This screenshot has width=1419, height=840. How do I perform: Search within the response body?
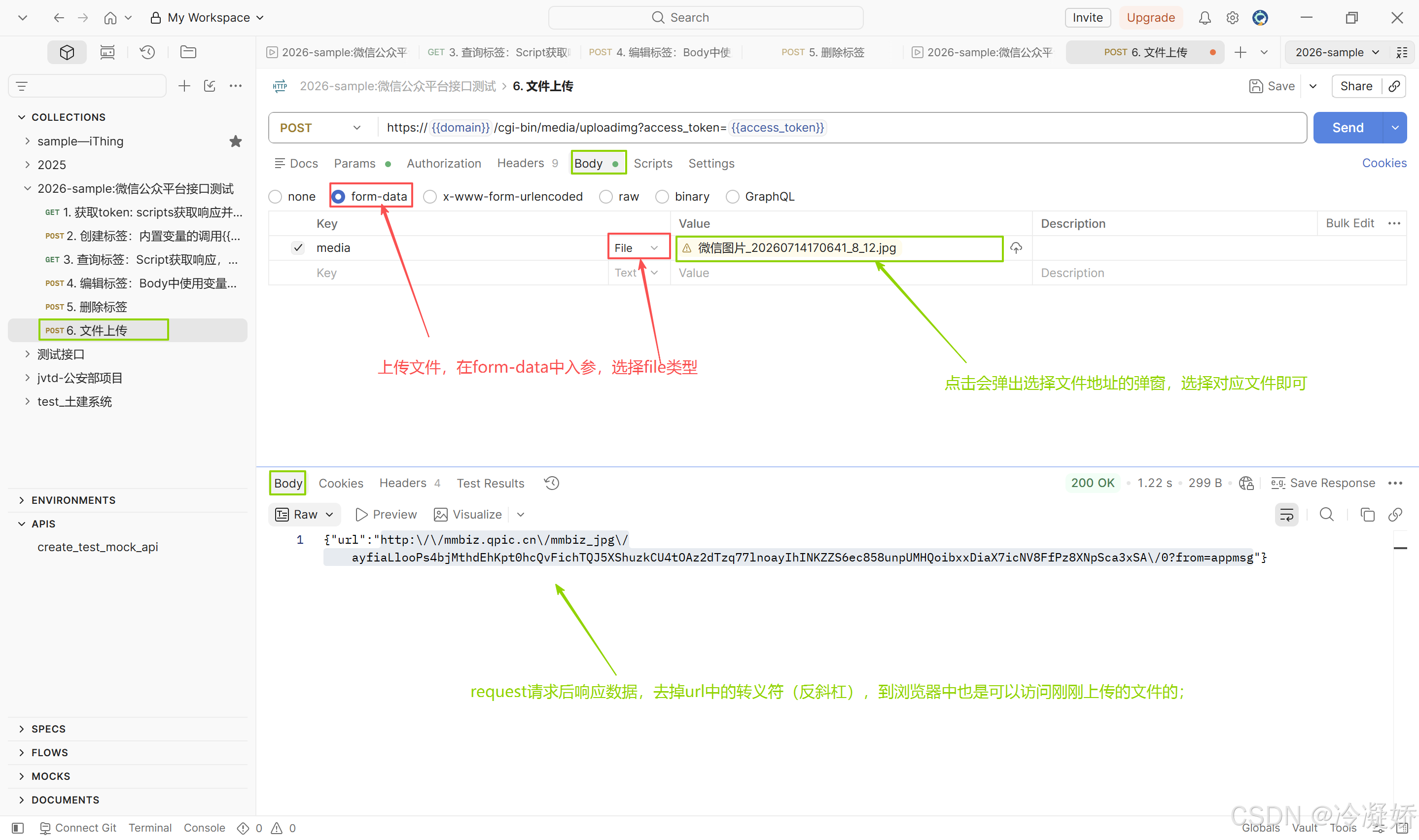click(x=1327, y=515)
